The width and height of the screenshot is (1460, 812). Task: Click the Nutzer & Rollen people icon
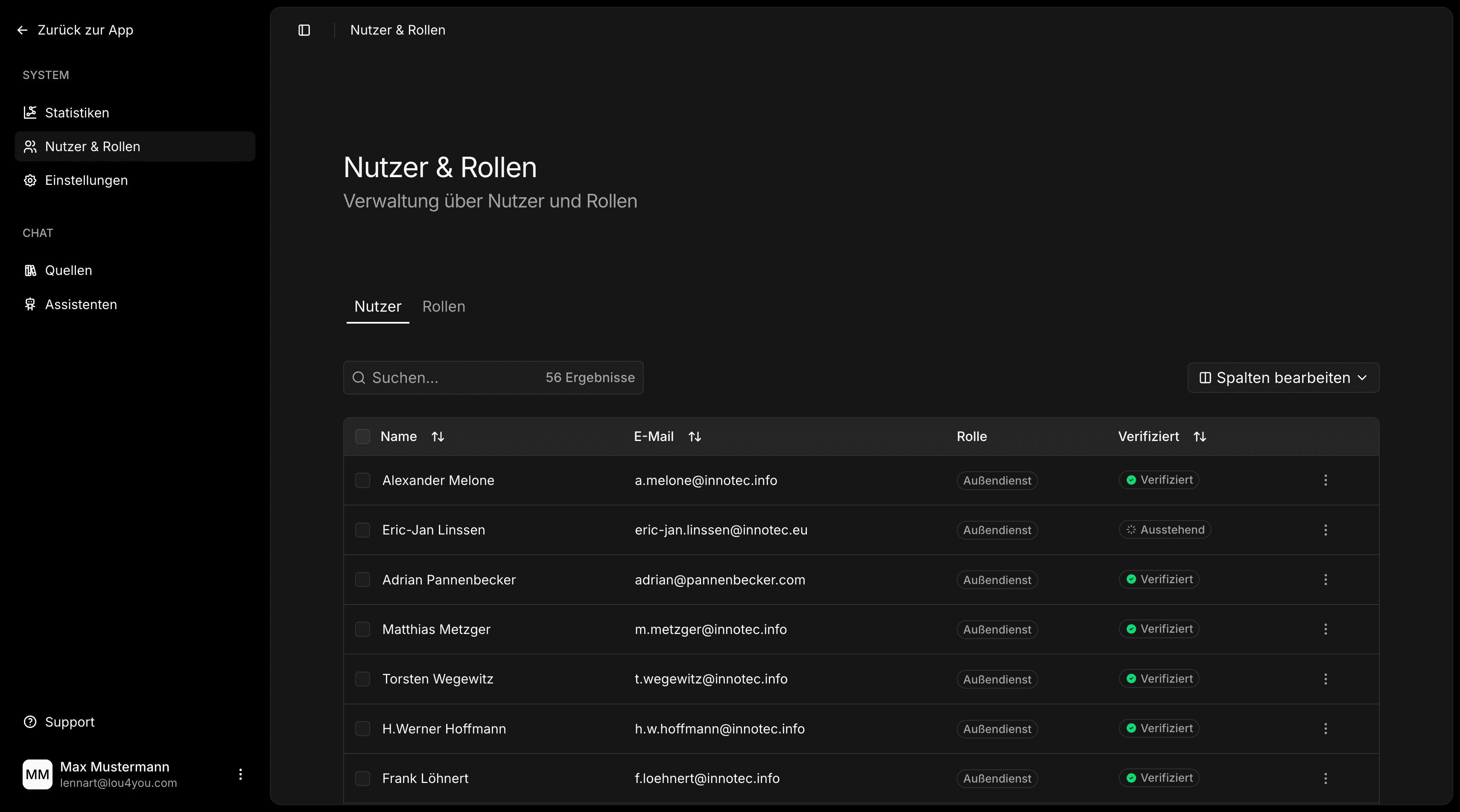(30, 147)
